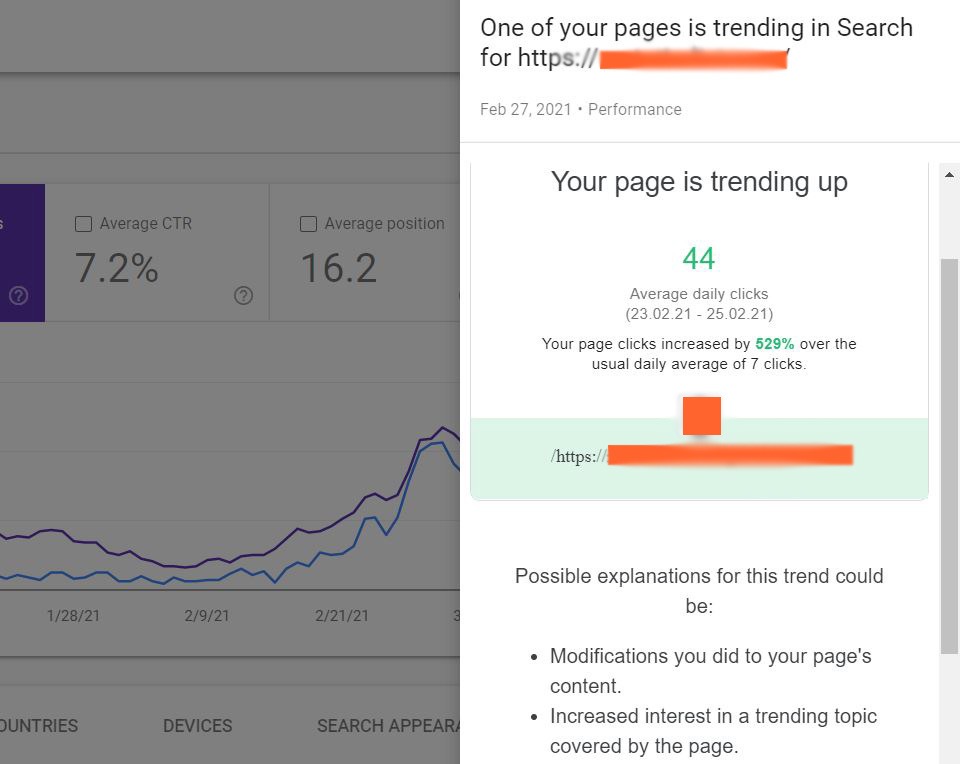
Task: Click the green 529% increase value
Action: (x=775, y=343)
